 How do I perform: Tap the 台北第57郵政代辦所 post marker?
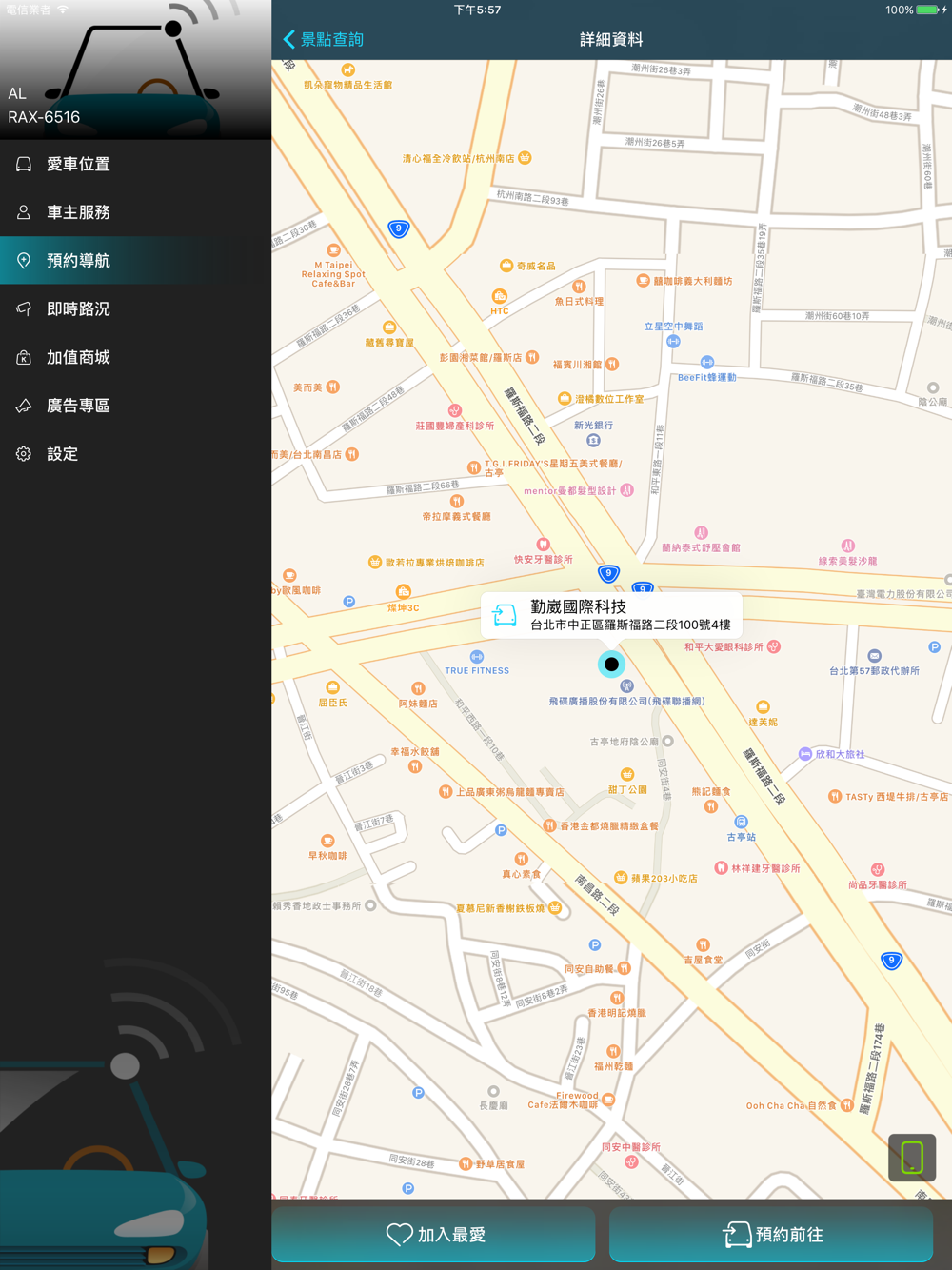[875, 656]
